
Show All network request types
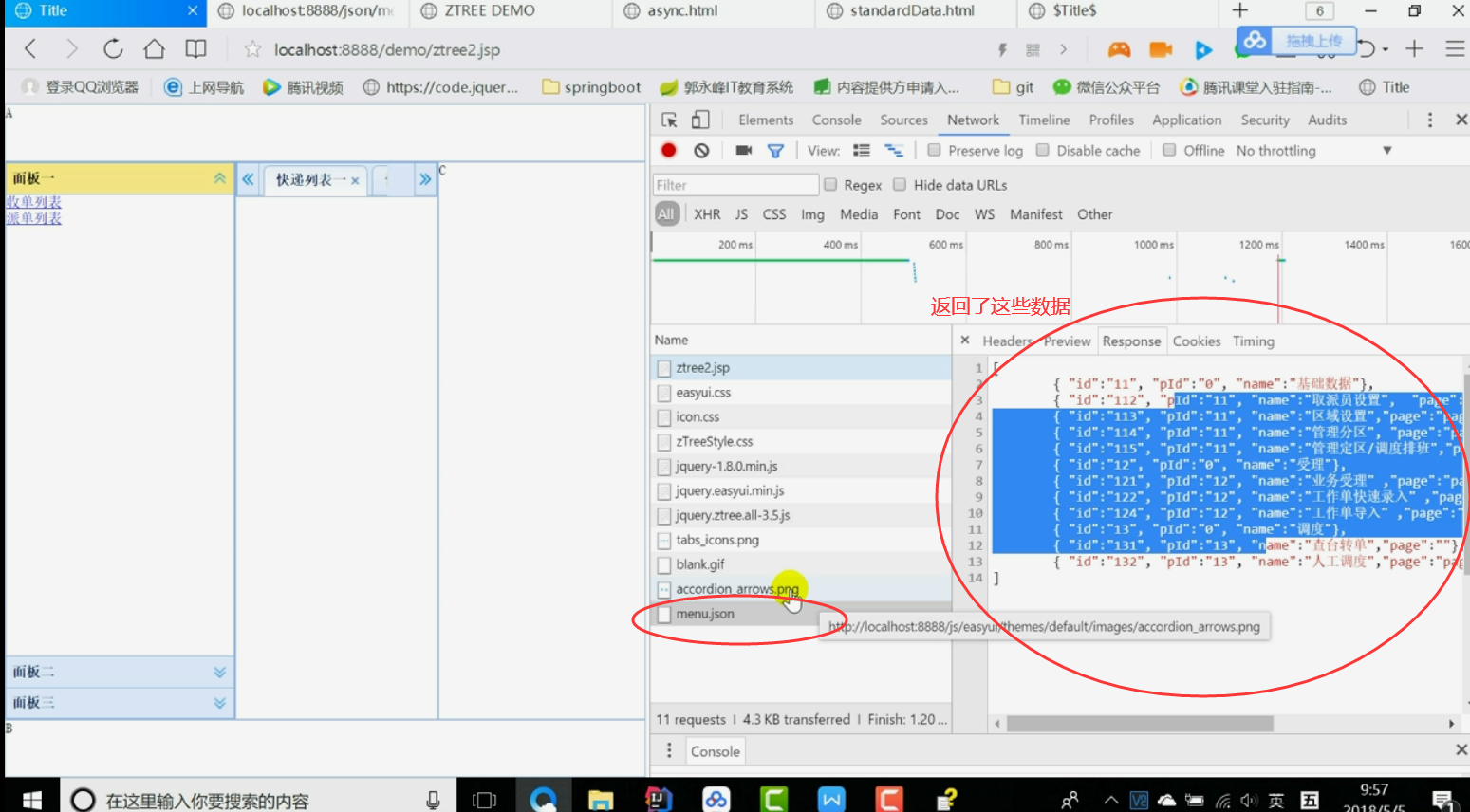pos(666,214)
